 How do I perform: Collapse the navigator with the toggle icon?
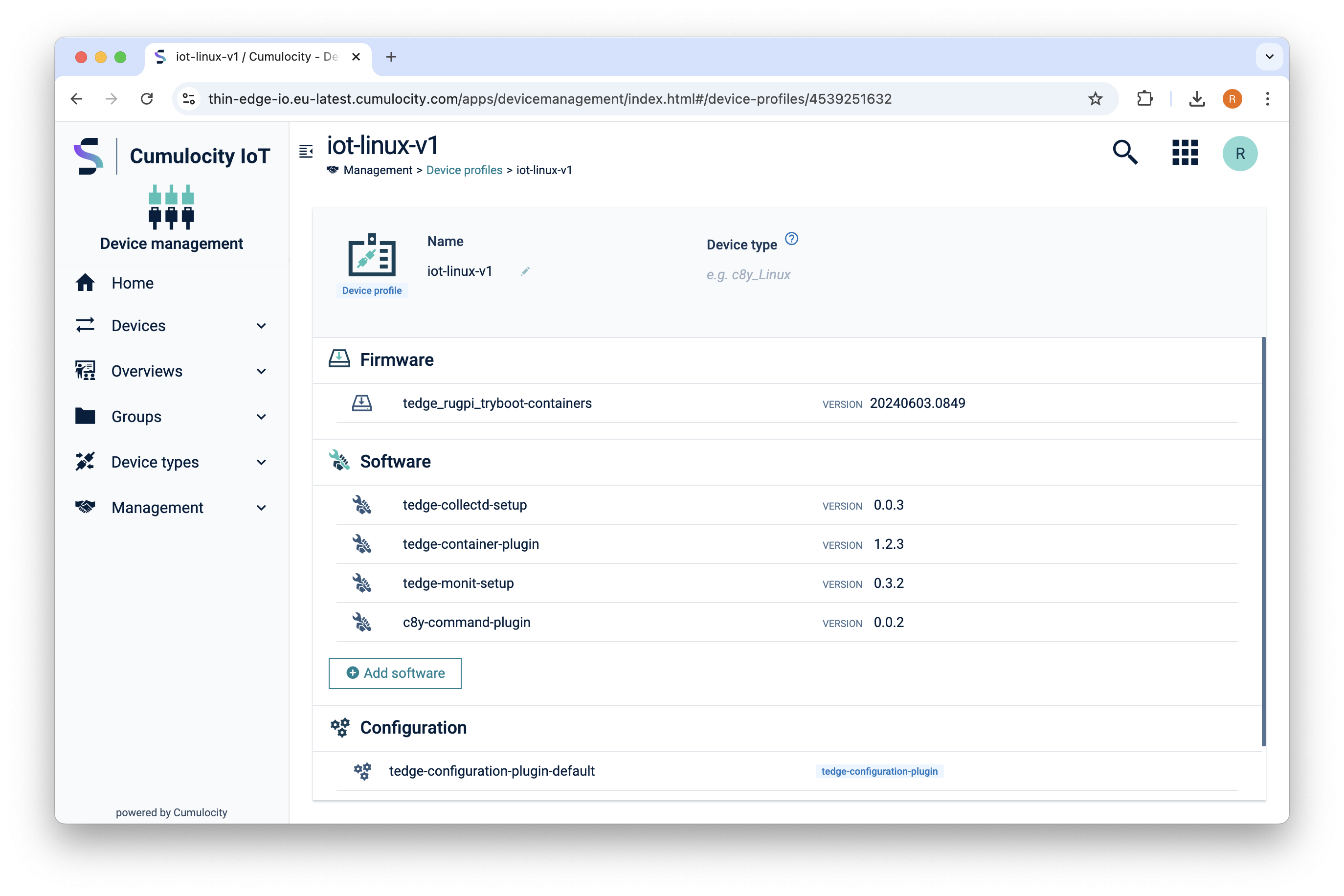[x=306, y=152]
